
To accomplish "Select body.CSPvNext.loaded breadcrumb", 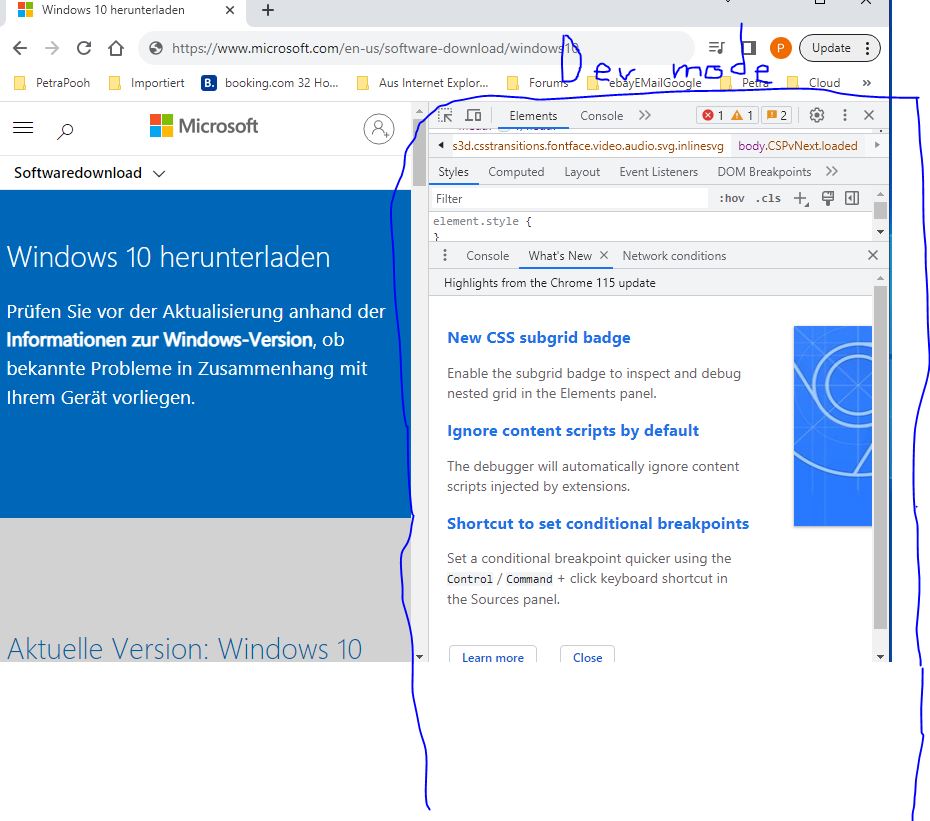I will tap(797, 145).
